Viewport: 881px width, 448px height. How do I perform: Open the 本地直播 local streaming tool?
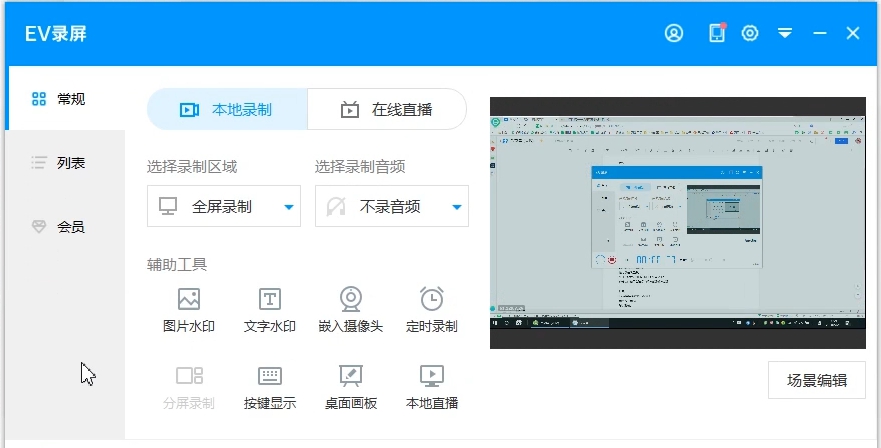[x=432, y=387]
